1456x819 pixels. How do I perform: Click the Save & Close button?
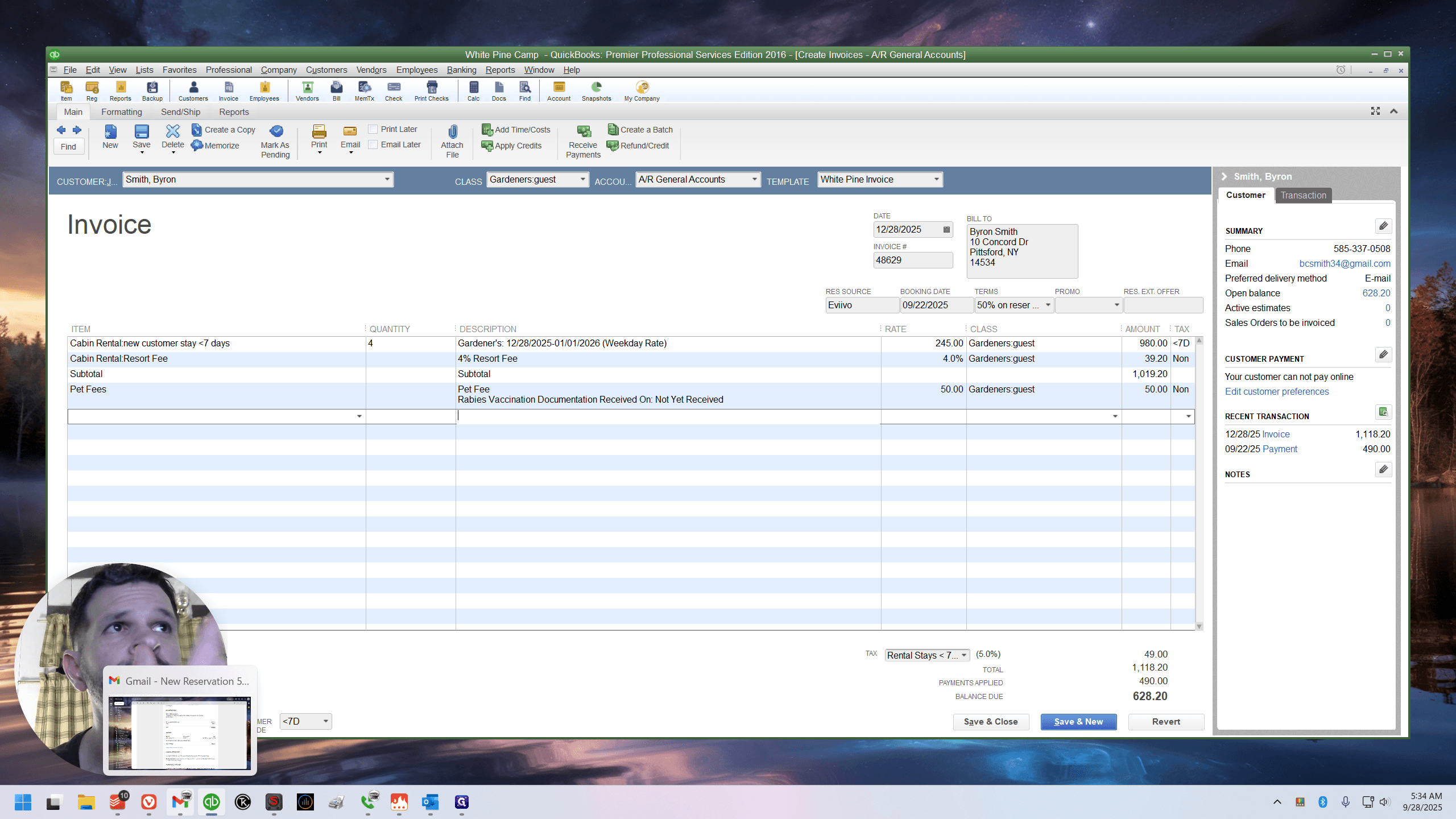(x=991, y=721)
